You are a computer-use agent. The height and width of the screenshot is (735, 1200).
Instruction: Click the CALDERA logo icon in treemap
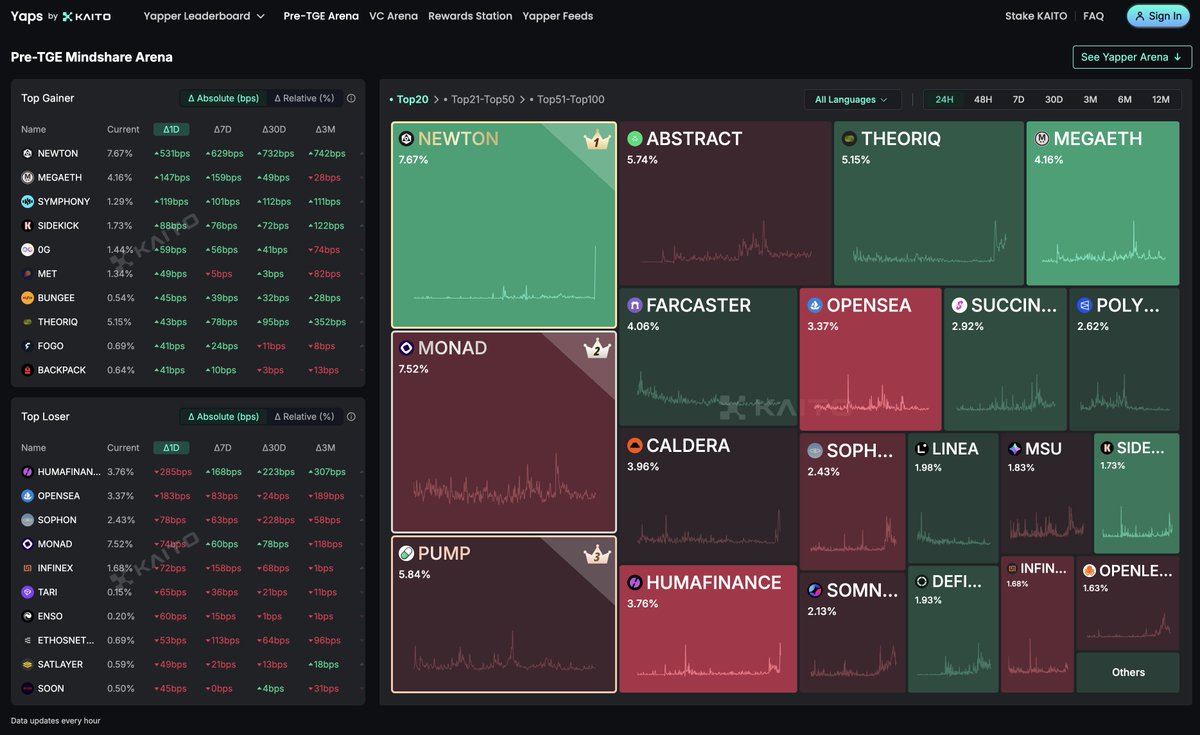pyautogui.click(x=634, y=446)
